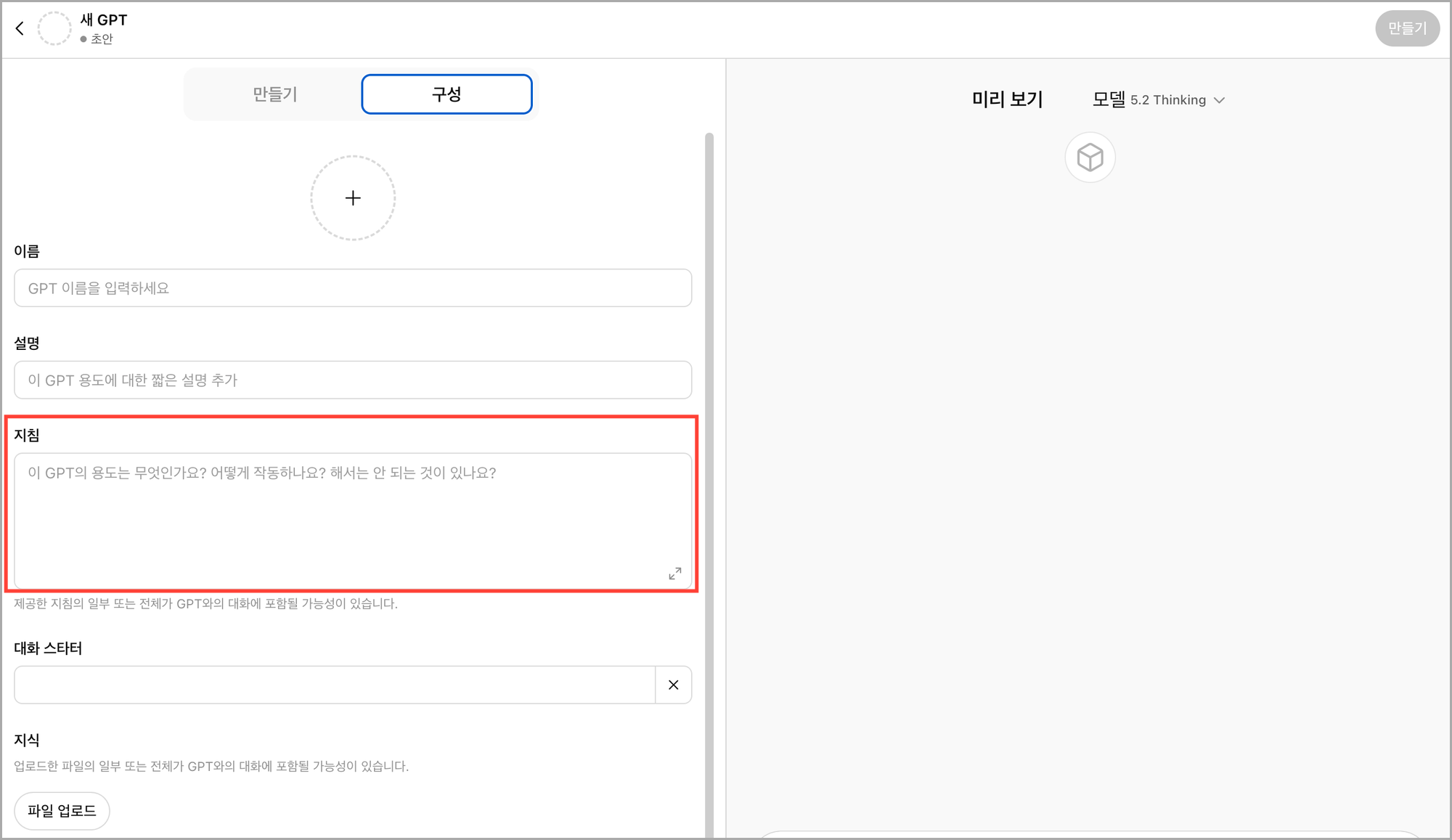Click the back arrow icon

(20, 28)
